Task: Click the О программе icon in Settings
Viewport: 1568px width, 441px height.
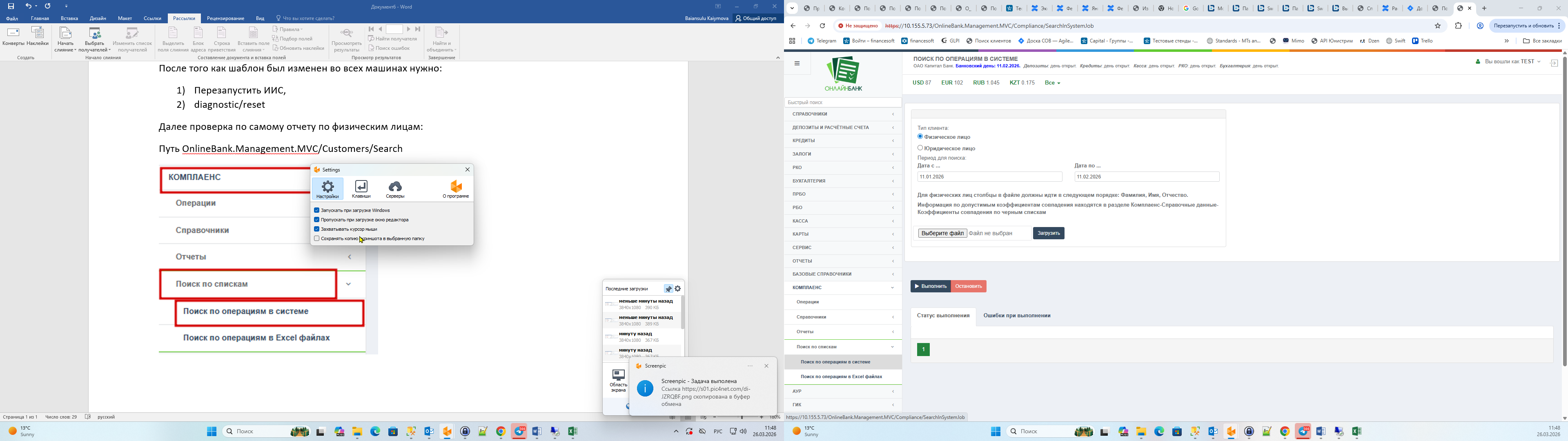Action: click(x=456, y=188)
